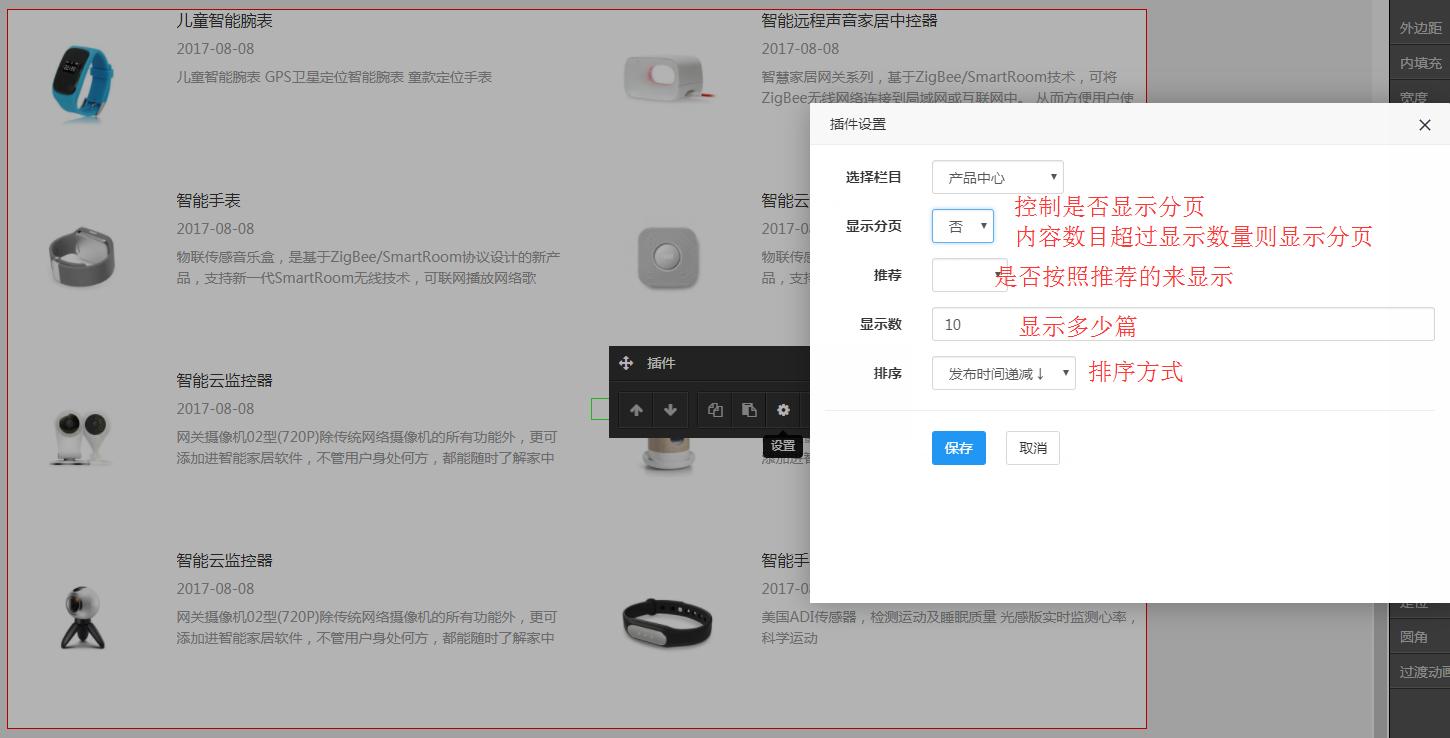Select the 外边距 item in right panel
The image size is (1450, 738).
click(x=1420, y=28)
